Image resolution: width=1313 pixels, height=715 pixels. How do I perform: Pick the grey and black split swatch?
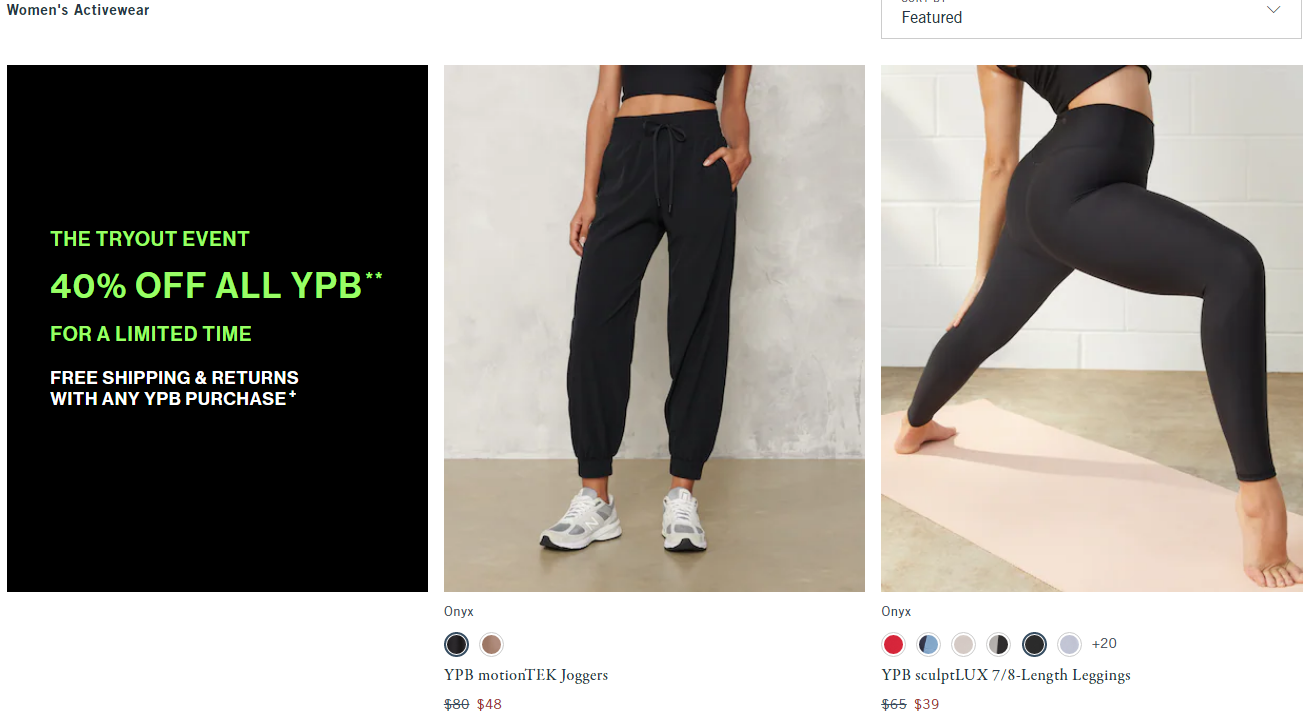(998, 644)
